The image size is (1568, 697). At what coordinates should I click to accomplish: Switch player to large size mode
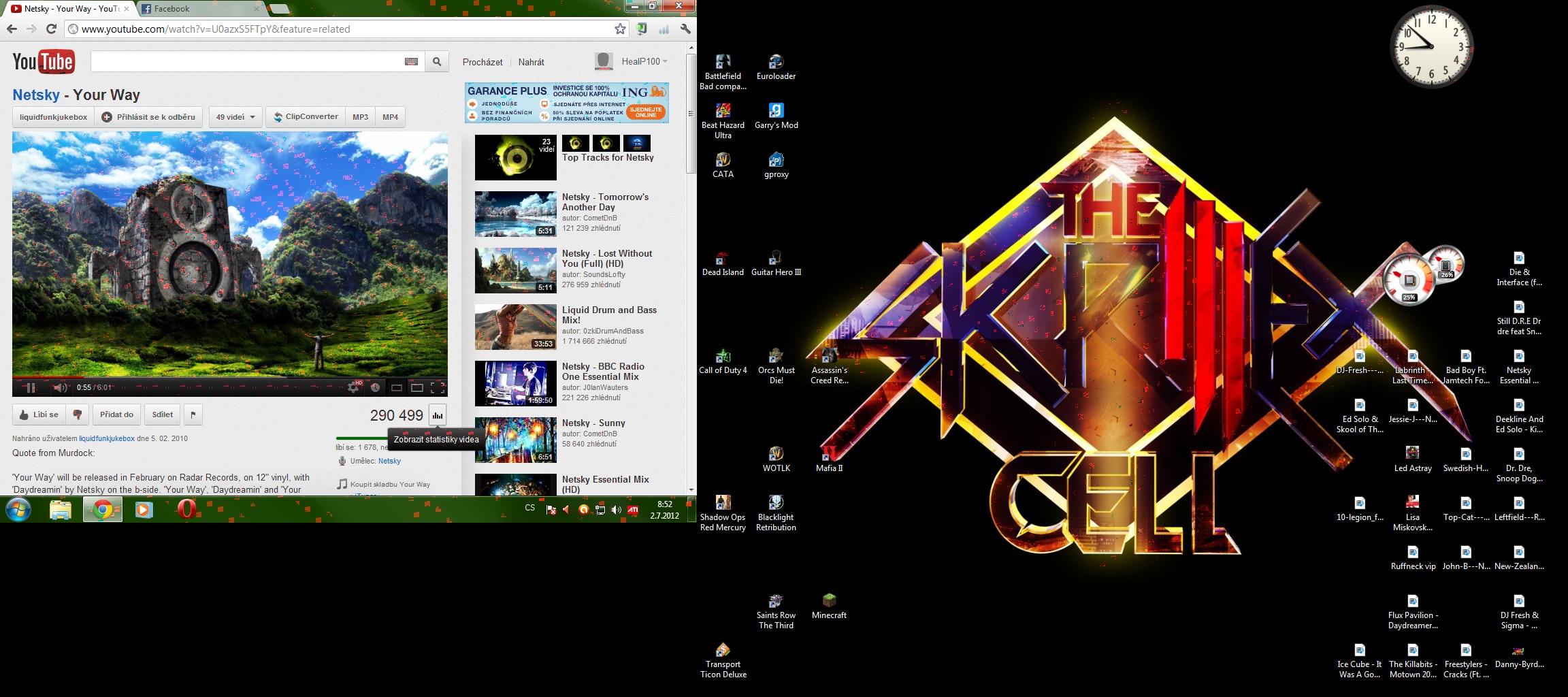click(417, 387)
